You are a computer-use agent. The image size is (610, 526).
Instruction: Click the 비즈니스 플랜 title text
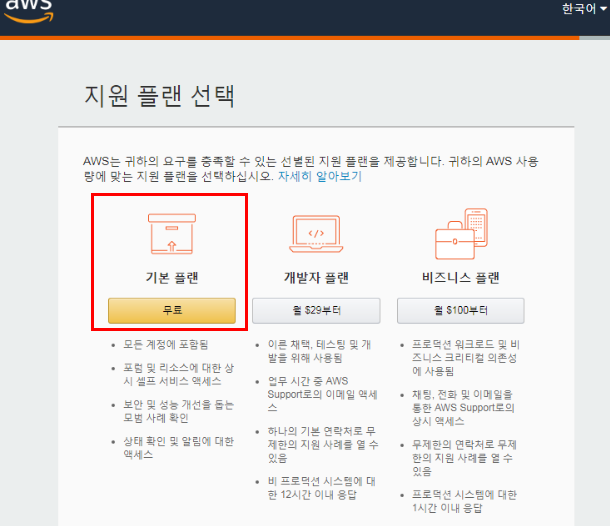(x=461, y=278)
